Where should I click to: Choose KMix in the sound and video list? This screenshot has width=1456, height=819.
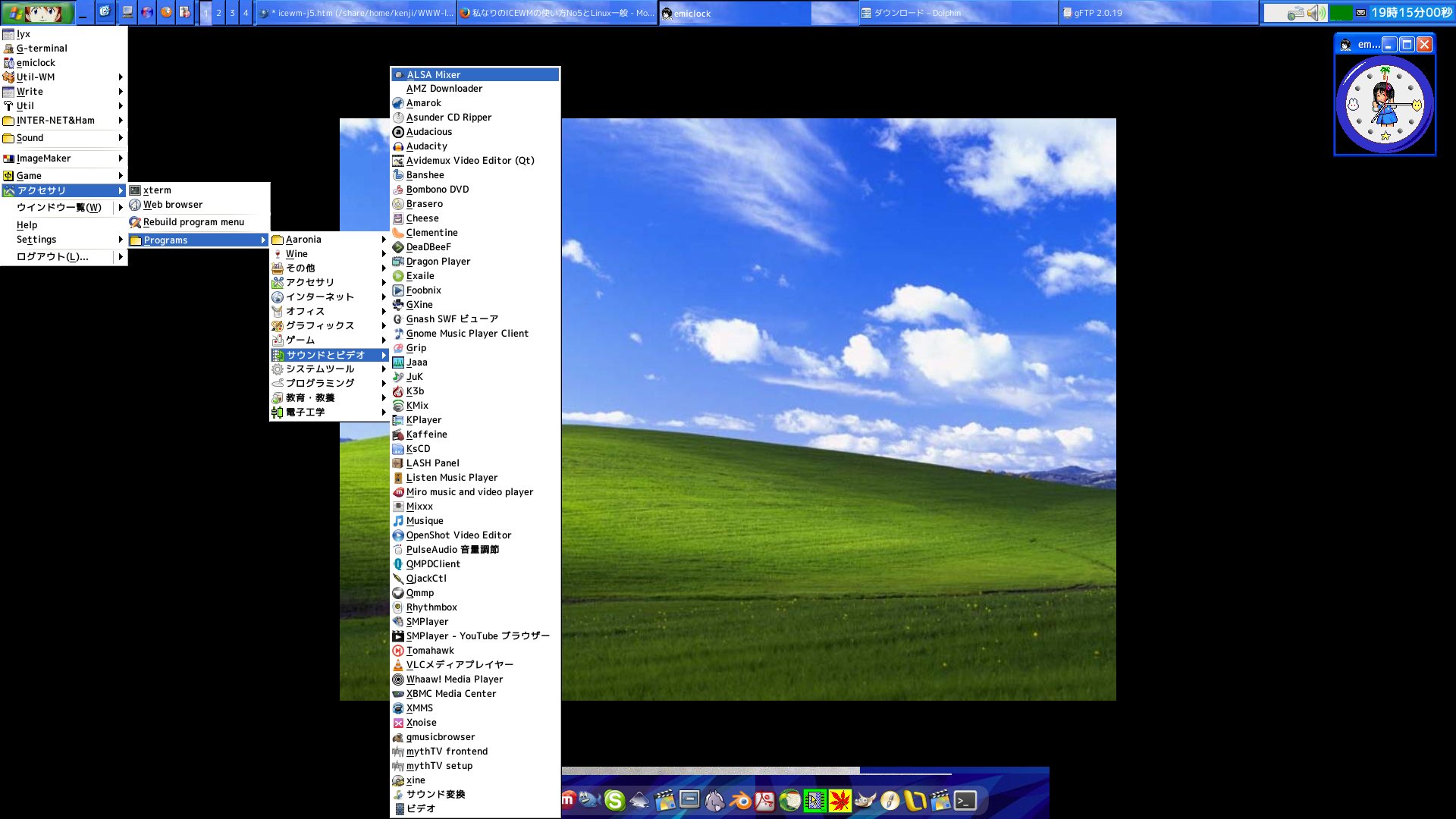[x=418, y=405]
